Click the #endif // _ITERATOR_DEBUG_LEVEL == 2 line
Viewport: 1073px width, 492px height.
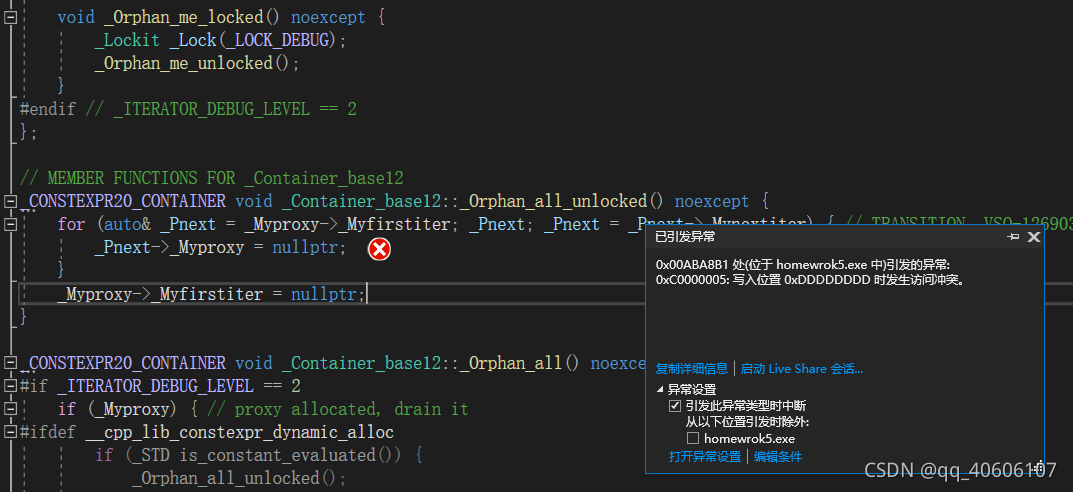[x=188, y=109]
